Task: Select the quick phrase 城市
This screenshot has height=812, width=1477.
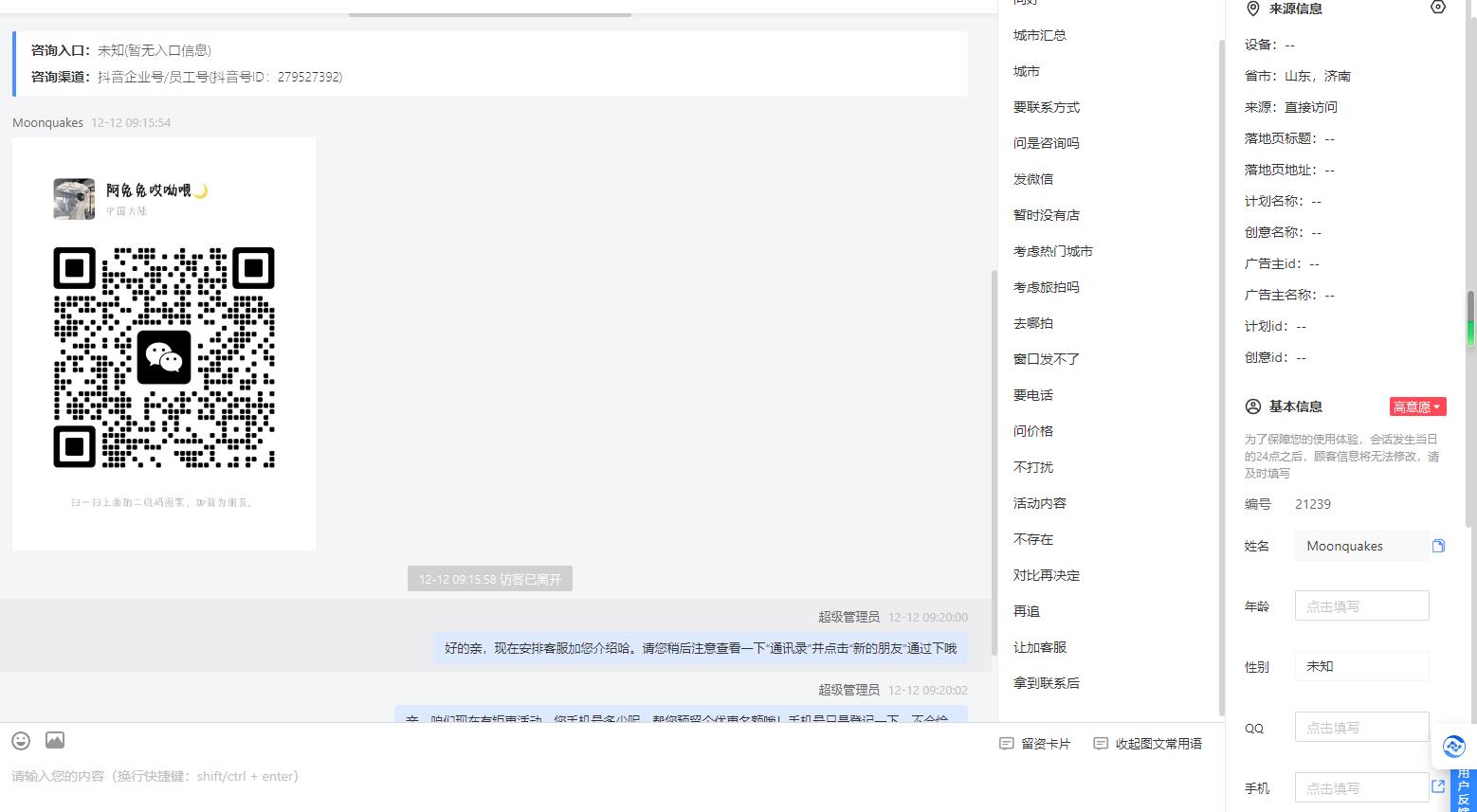Action: click(1026, 71)
